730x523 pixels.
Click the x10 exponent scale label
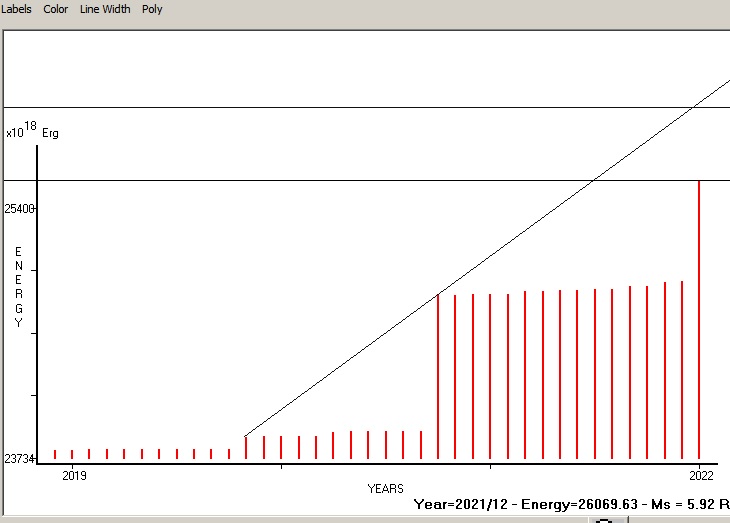click(20, 131)
